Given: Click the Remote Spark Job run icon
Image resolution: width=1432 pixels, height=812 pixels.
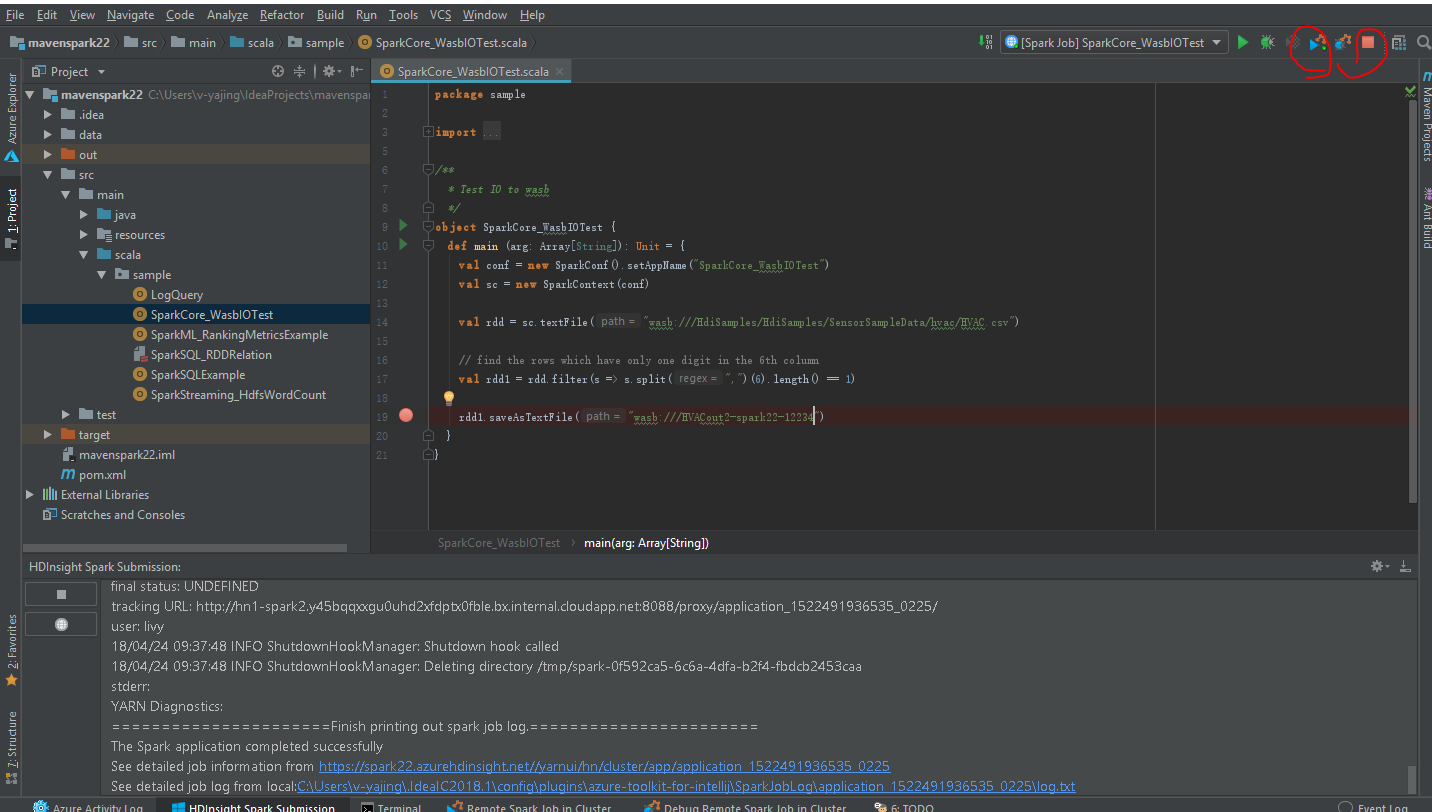Looking at the screenshot, I should (x=1317, y=43).
